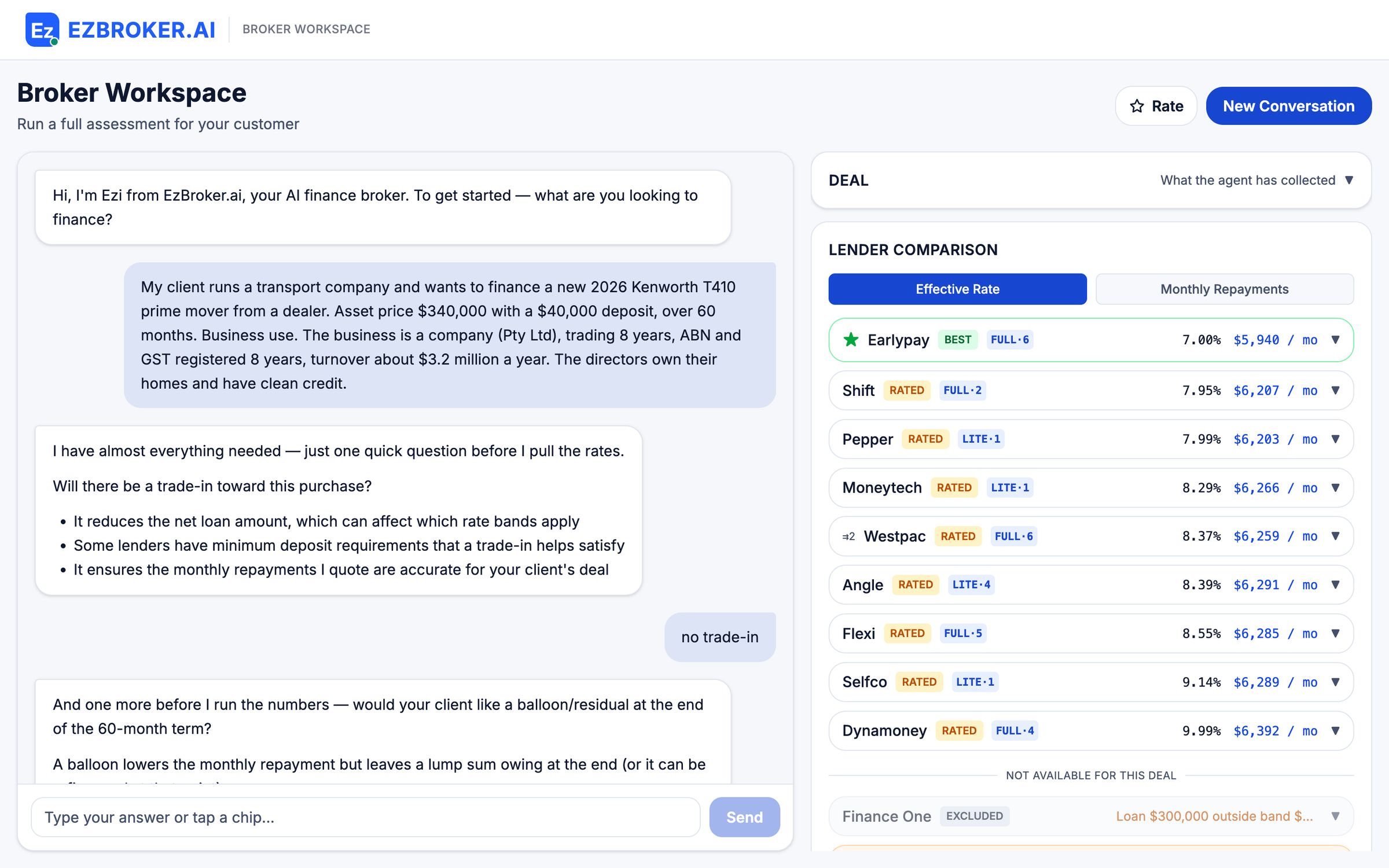The width and height of the screenshot is (1389, 868).
Task: Click the Send button
Action: [x=744, y=817]
